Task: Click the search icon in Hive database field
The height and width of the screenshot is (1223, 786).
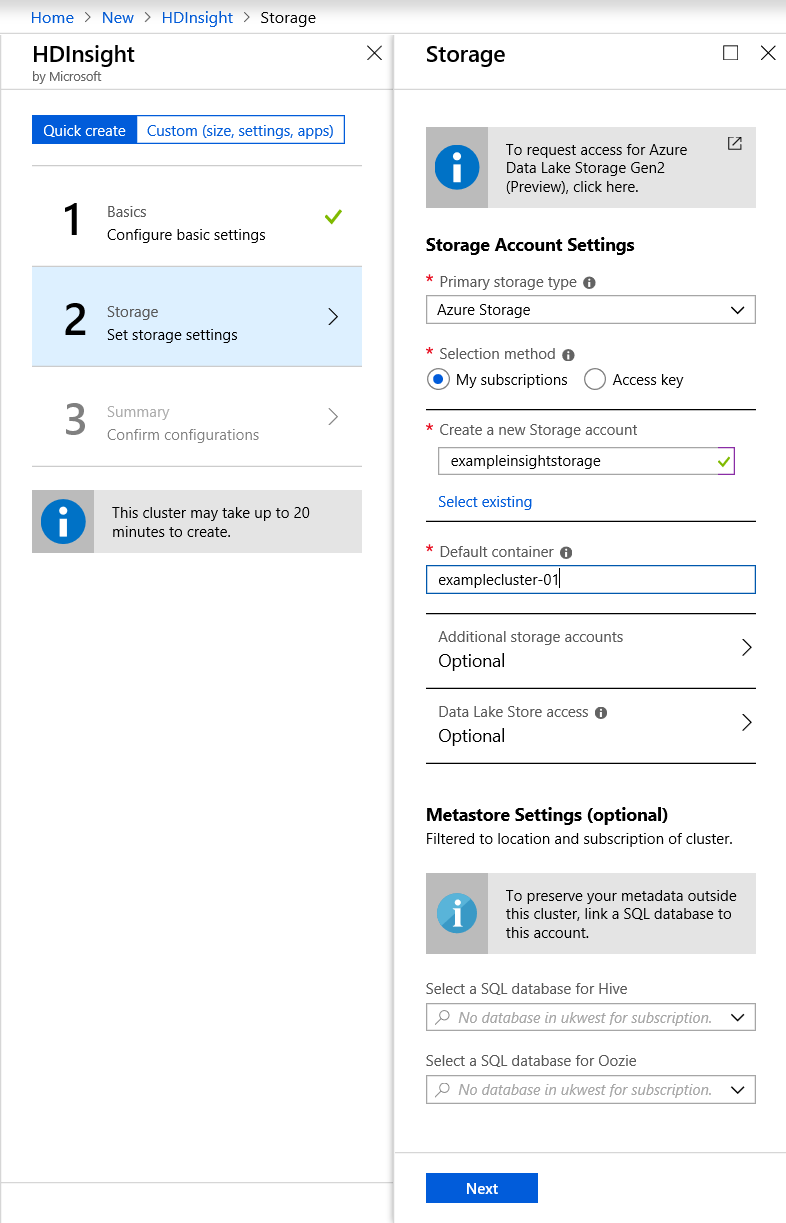Action: coord(442,1018)
